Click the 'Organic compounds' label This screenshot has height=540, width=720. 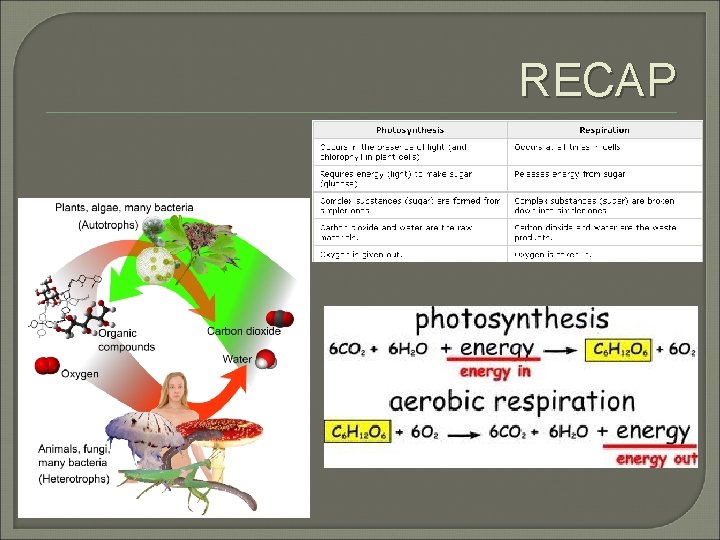[126, 340]
